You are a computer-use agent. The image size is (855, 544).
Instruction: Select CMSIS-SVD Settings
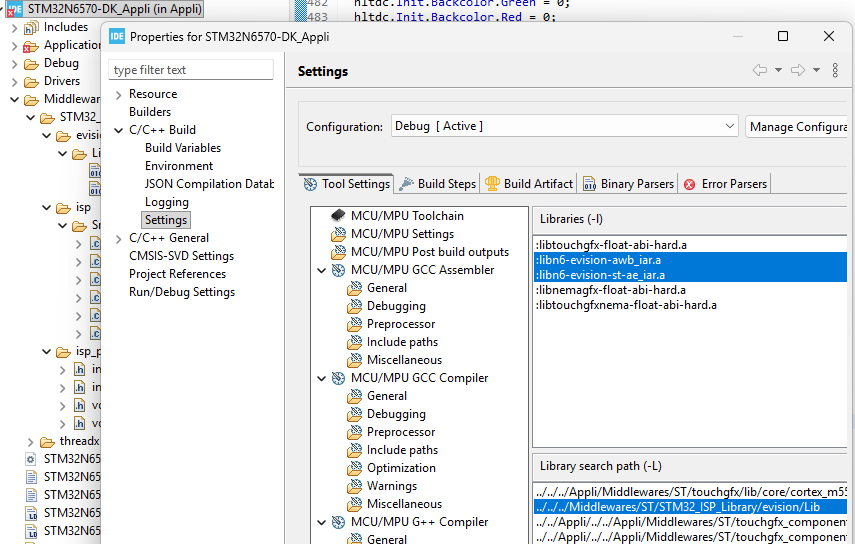tap(182, 256)
